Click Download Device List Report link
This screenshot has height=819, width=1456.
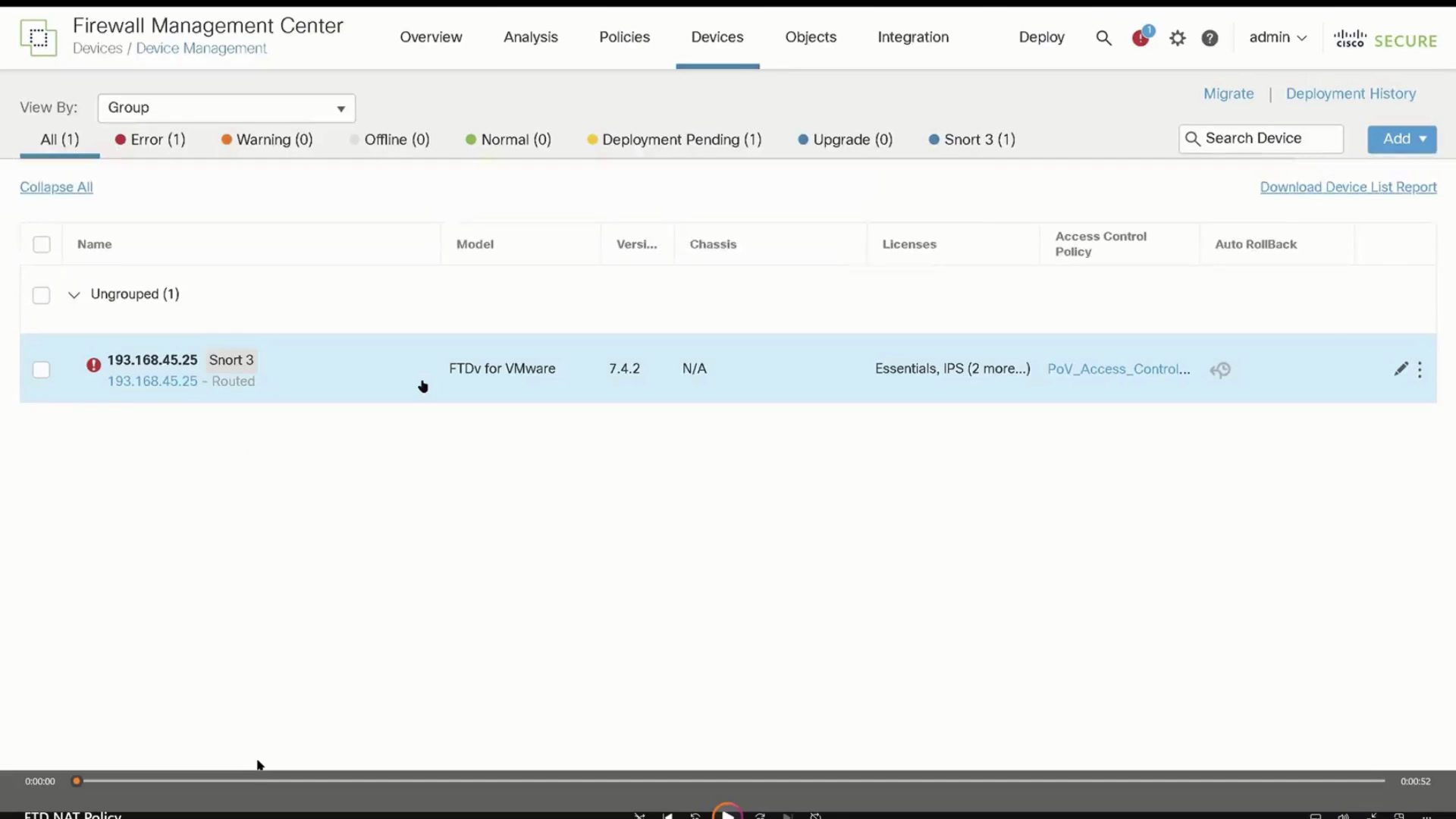point(1348,187)
